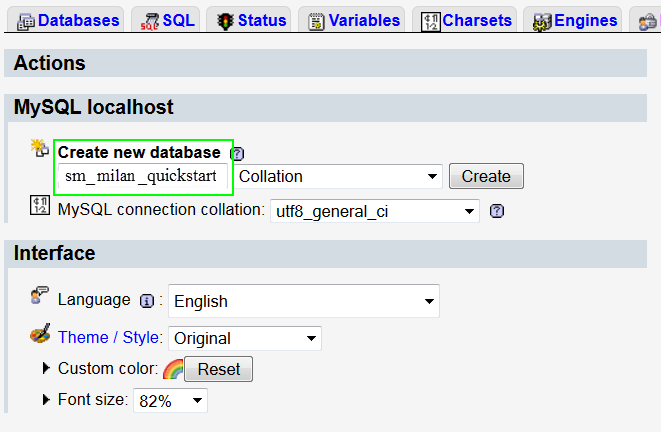This screenshot has height=432, width=661.
Task: Open the English language dropdown
Action: (304, 301)
